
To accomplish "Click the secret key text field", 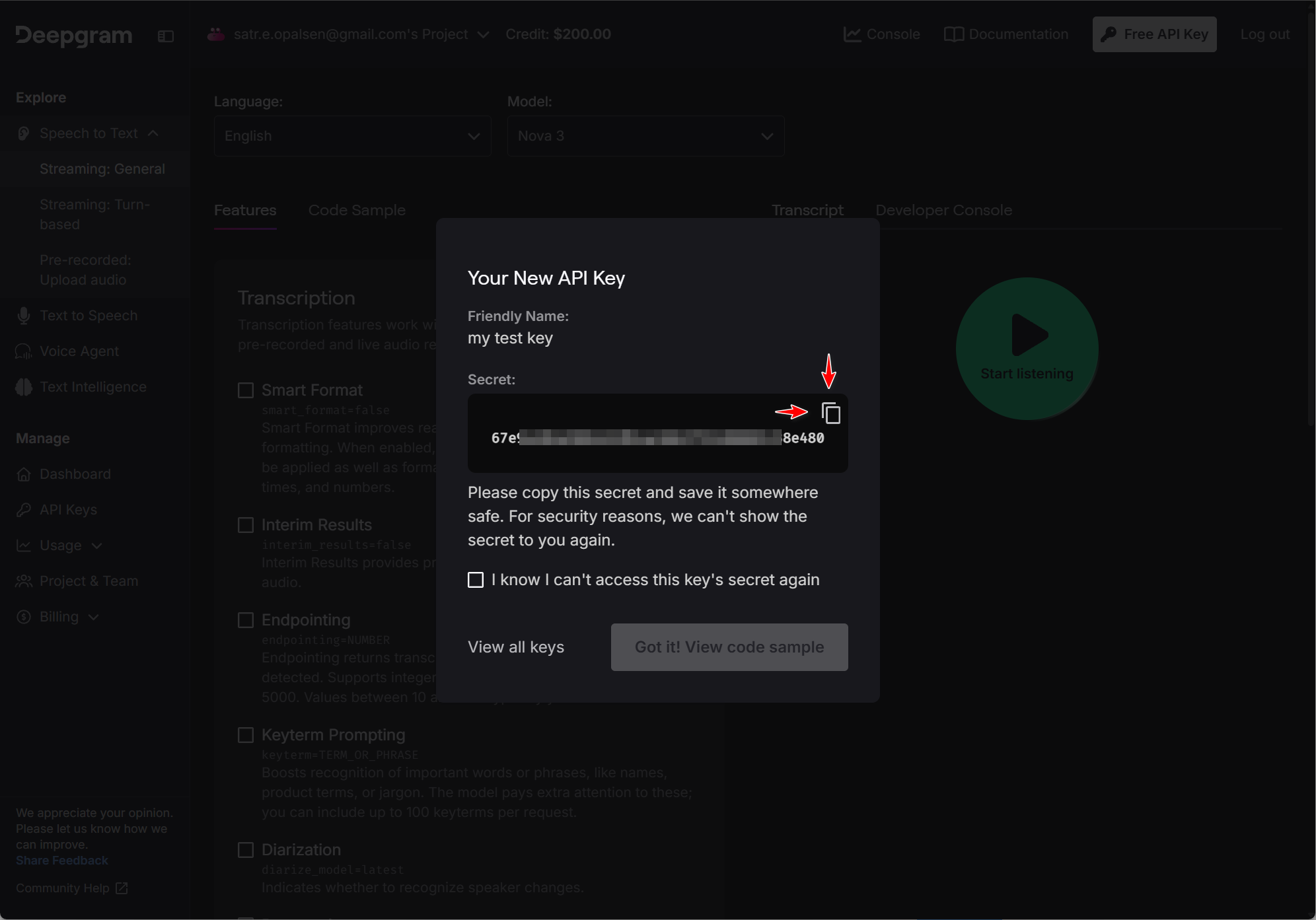I will [x=657, y=433].
